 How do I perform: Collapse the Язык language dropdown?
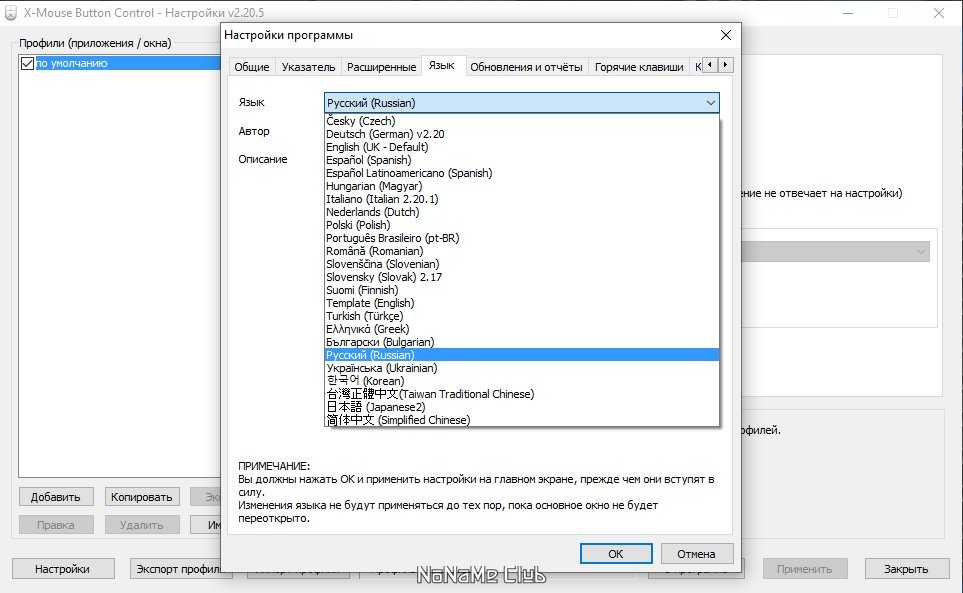pyautogui.click(x=711, y=103)
